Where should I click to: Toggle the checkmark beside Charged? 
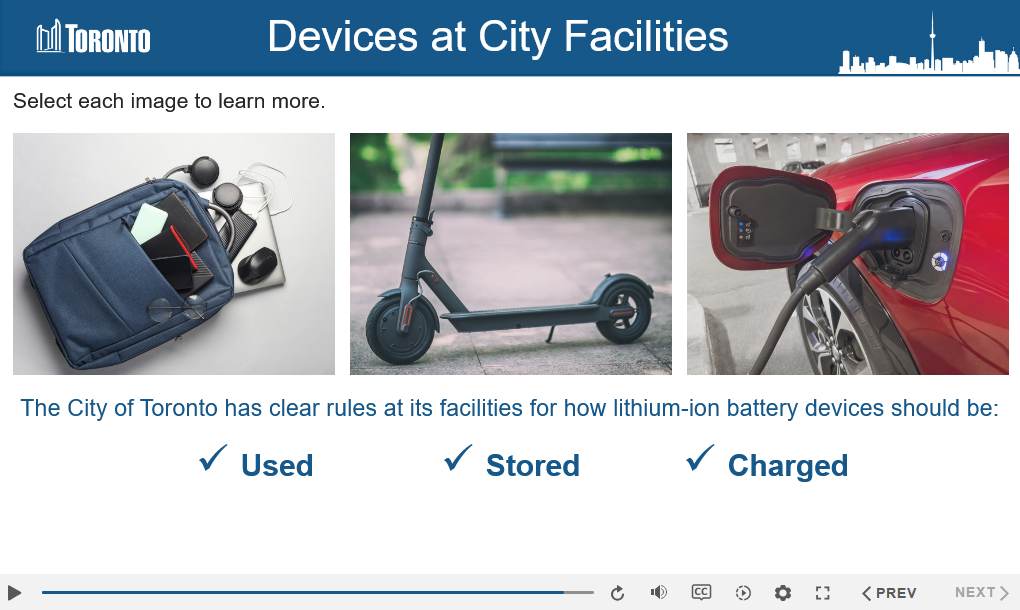pyautogui.click(x=701, y=458)
